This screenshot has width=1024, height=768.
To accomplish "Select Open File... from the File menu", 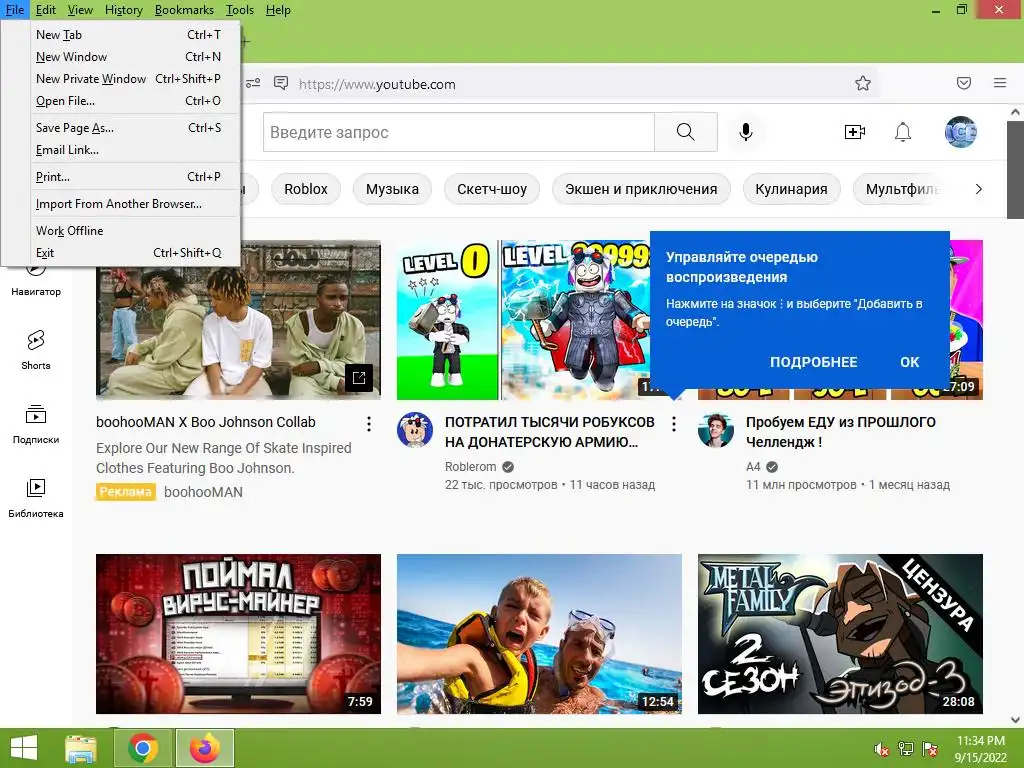I will coord(129,101).
